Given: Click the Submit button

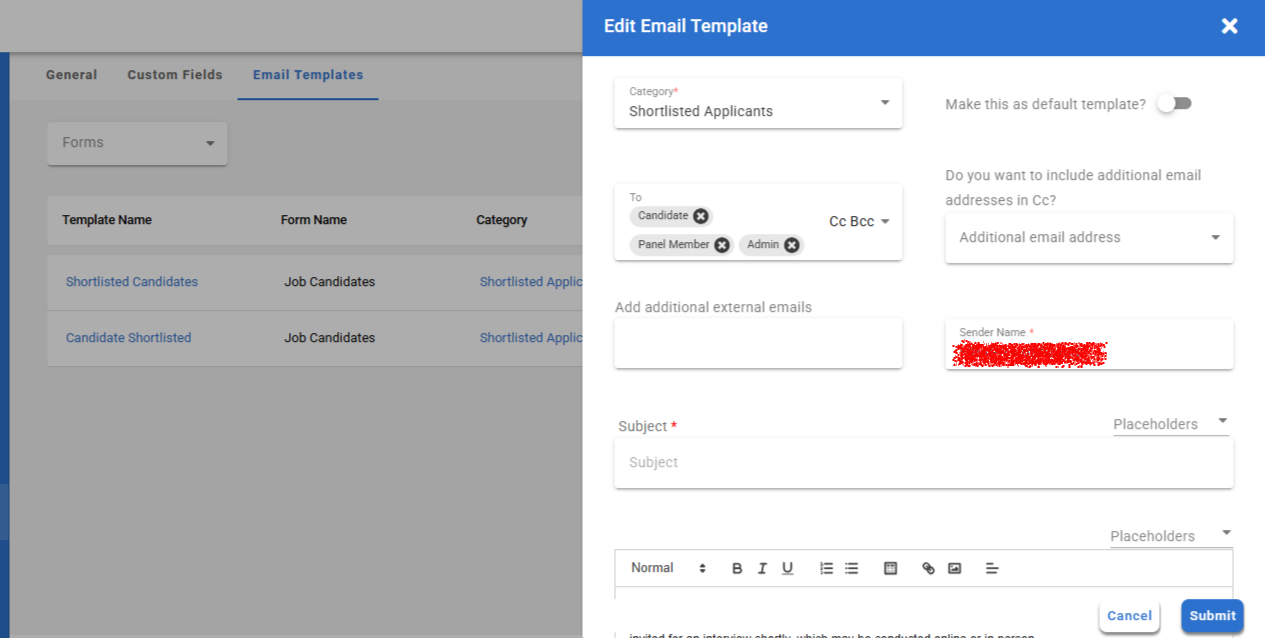Looking at the screenshot, I should (x=1212, y=616).
